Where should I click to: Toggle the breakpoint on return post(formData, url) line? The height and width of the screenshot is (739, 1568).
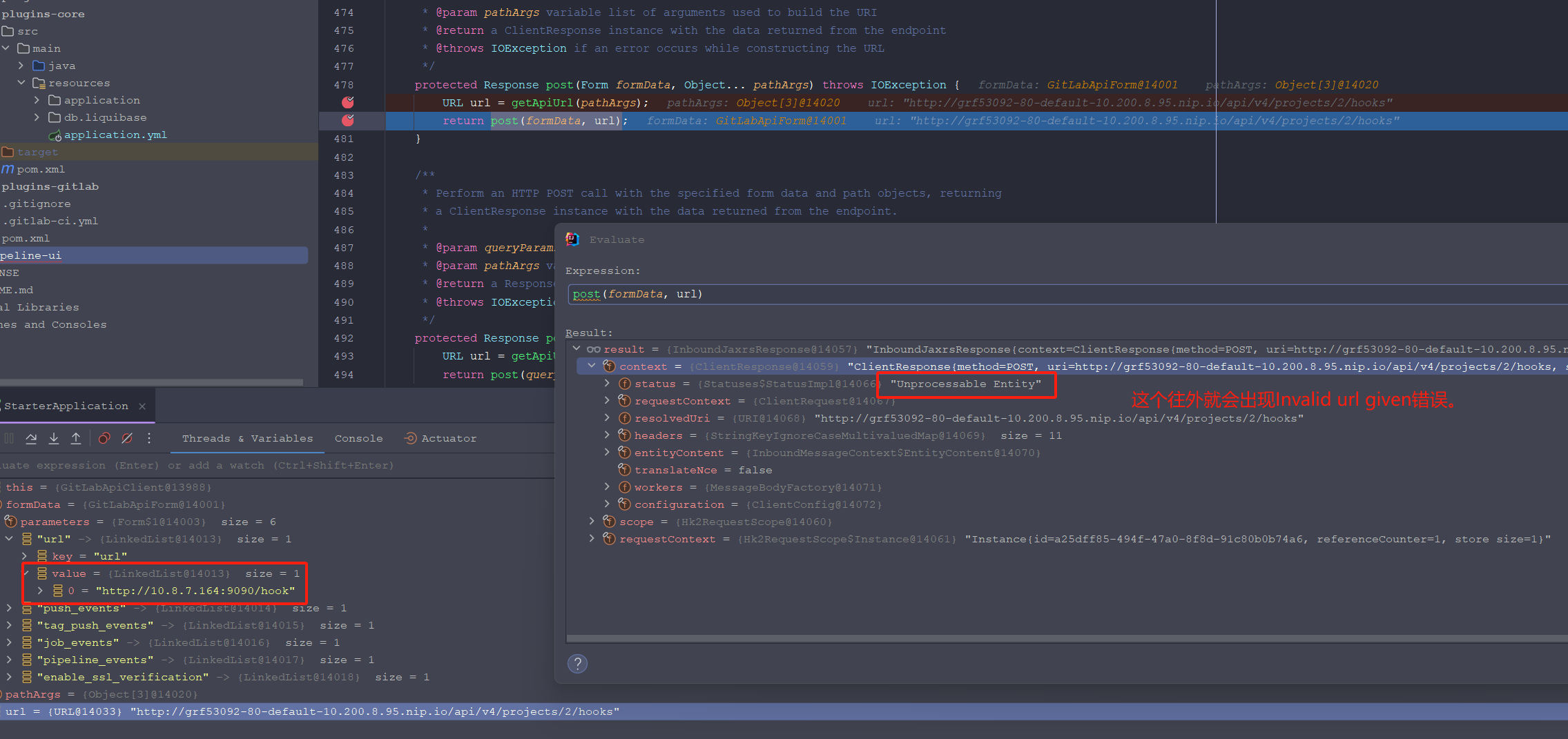(348, 120)
